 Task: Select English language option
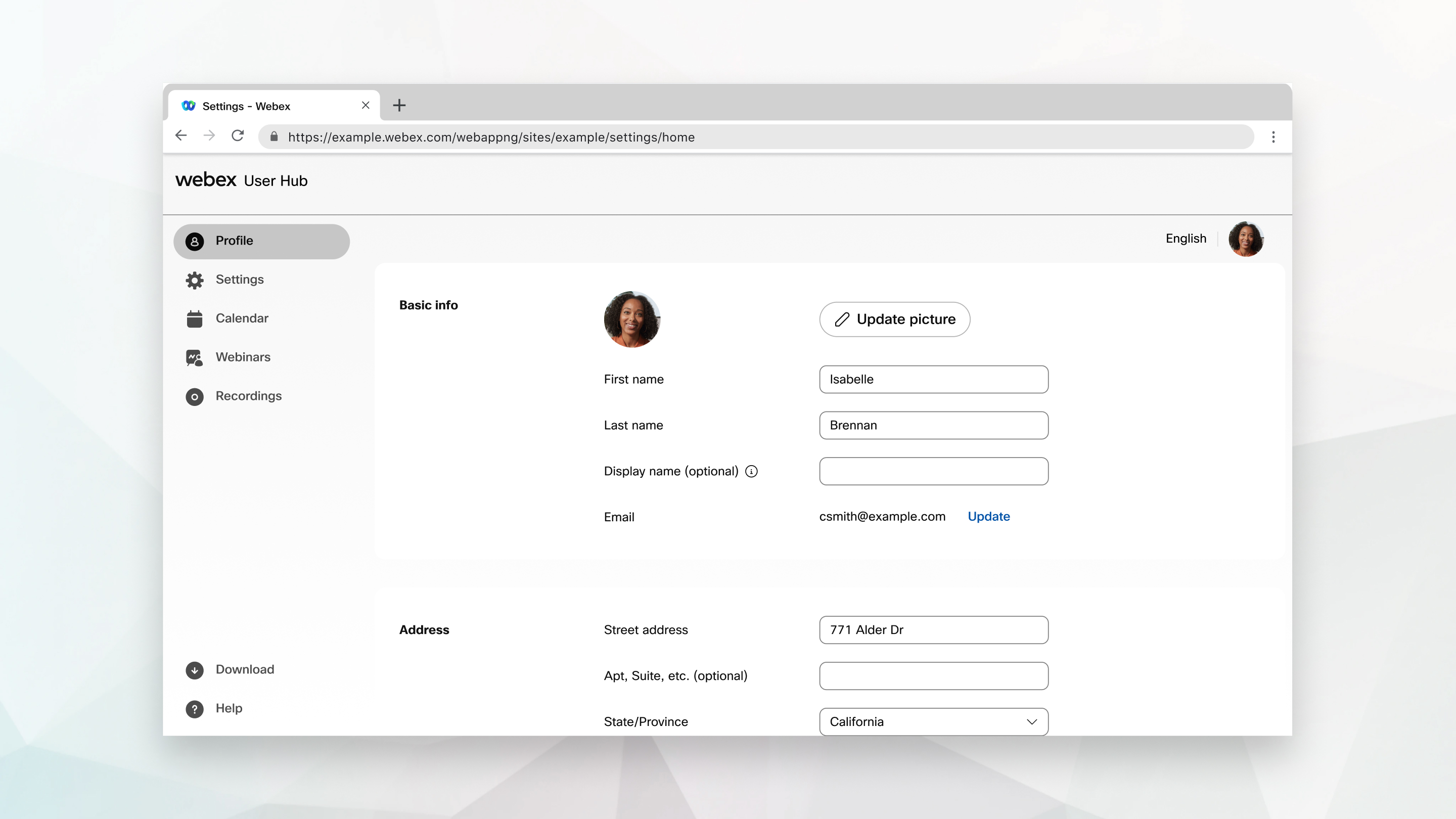pos(1186,238)
